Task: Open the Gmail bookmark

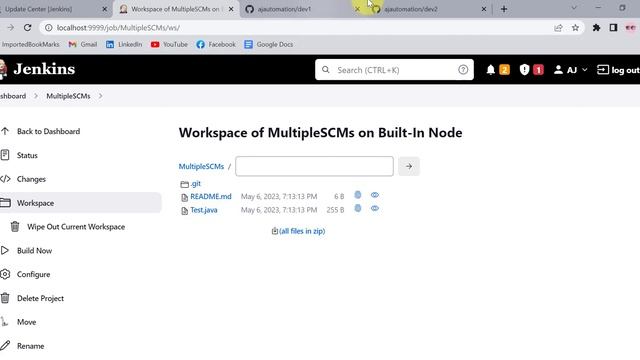Action: coord(83,44)
